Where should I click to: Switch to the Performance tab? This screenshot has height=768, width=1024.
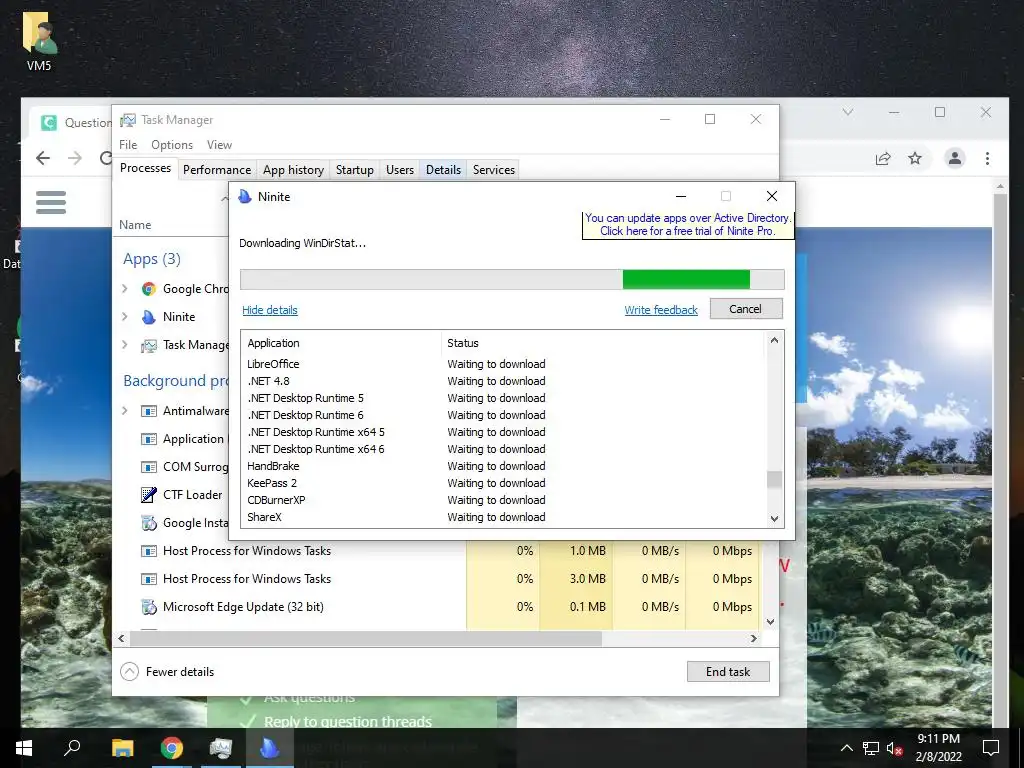217,170
